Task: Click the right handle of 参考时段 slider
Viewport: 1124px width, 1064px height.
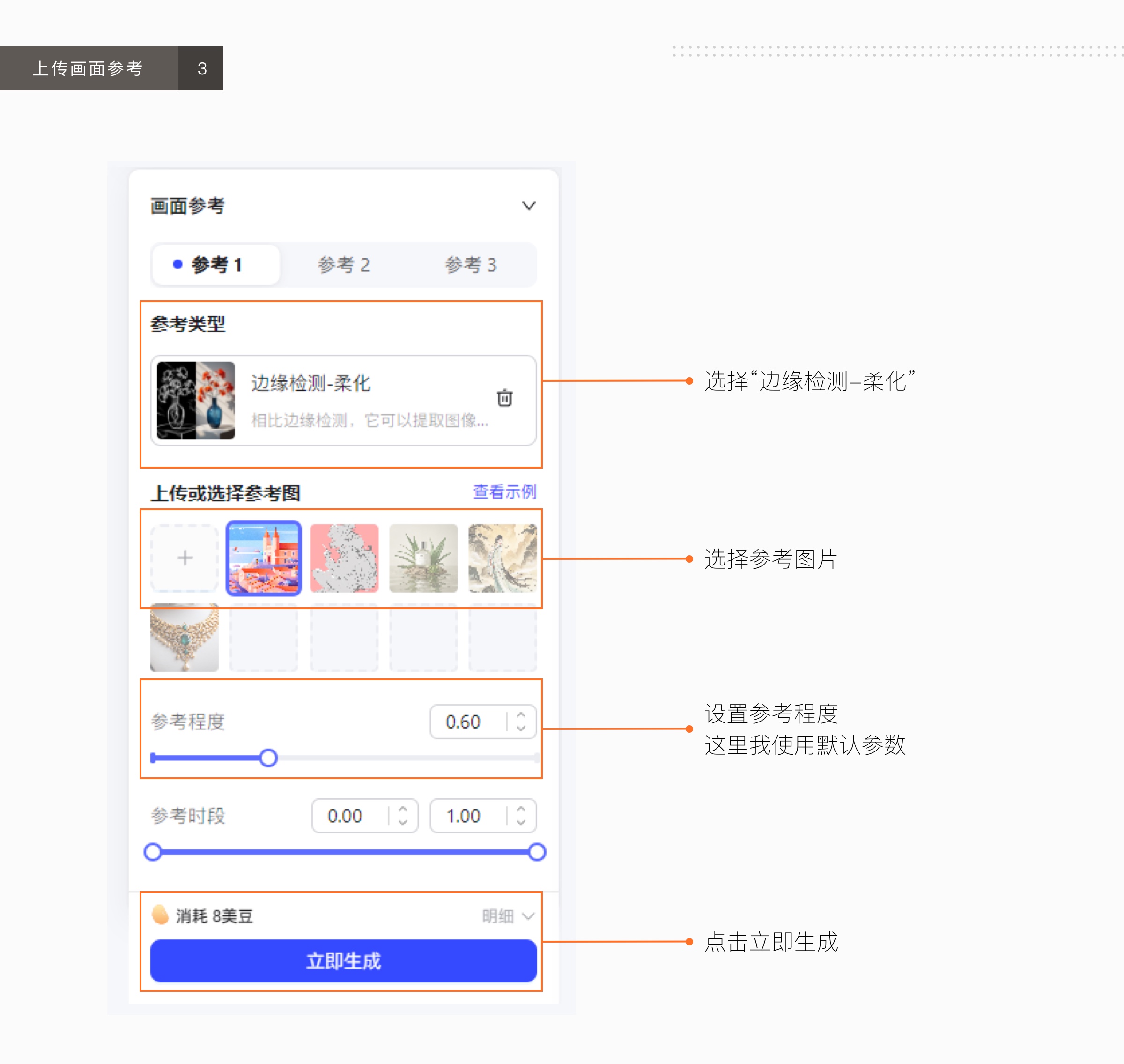Action: click(x=536, y=852)
